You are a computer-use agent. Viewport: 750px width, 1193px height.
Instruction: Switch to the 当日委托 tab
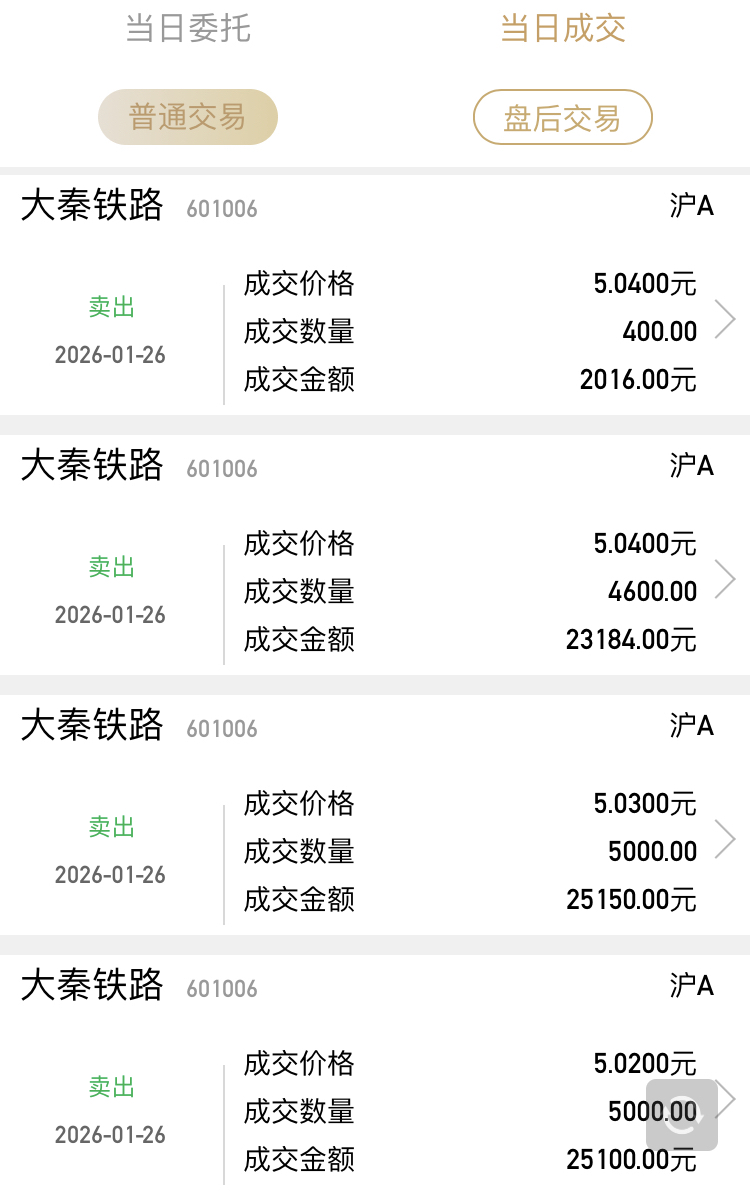(x=188, y=29)
